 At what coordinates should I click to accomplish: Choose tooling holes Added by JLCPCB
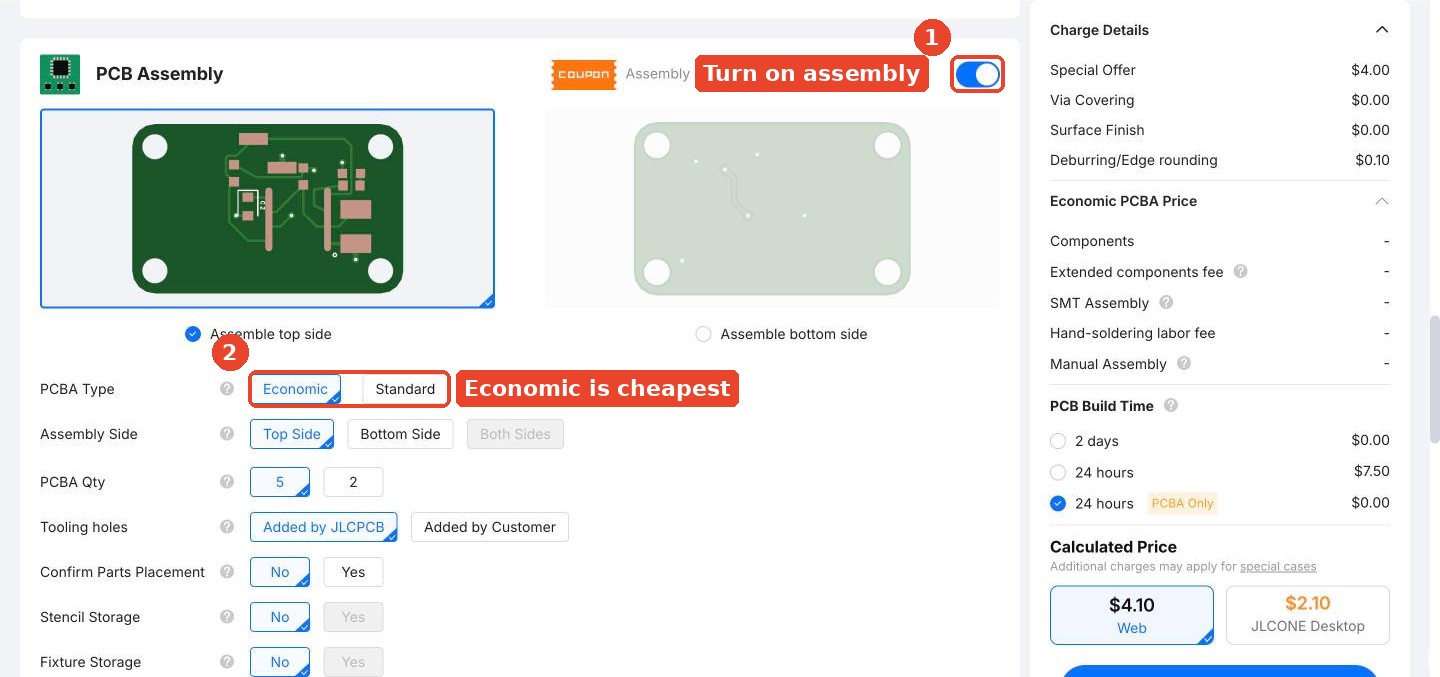click(x=324, y=527)
